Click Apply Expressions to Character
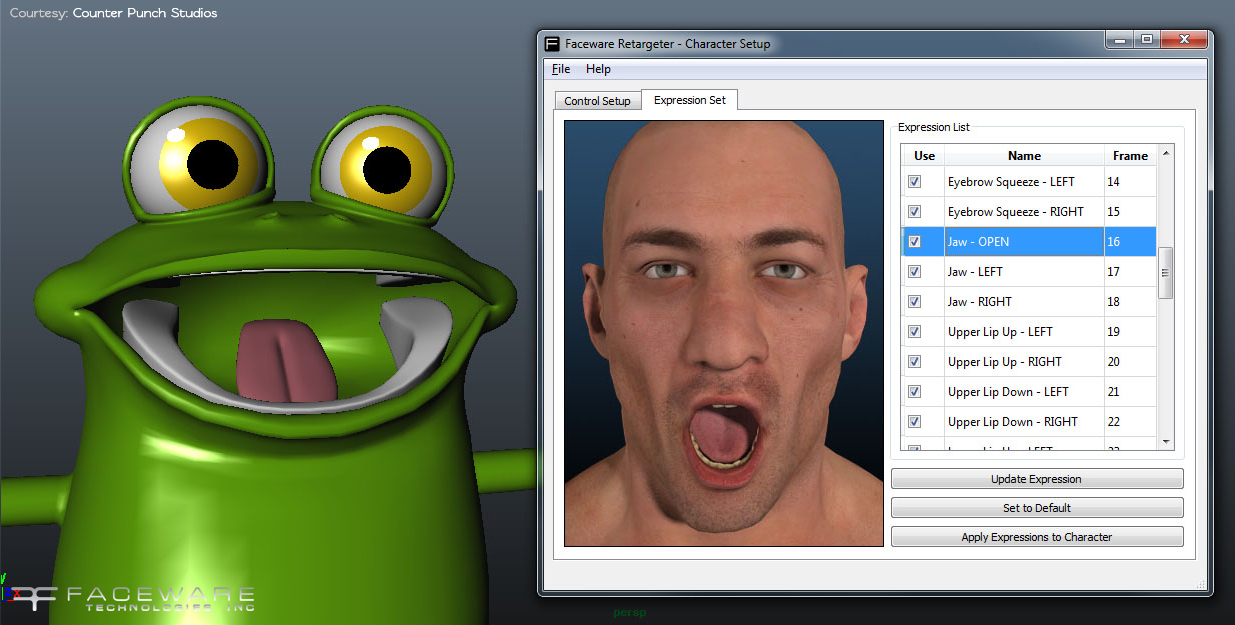1235x625 pixels. coord(1036,537)
